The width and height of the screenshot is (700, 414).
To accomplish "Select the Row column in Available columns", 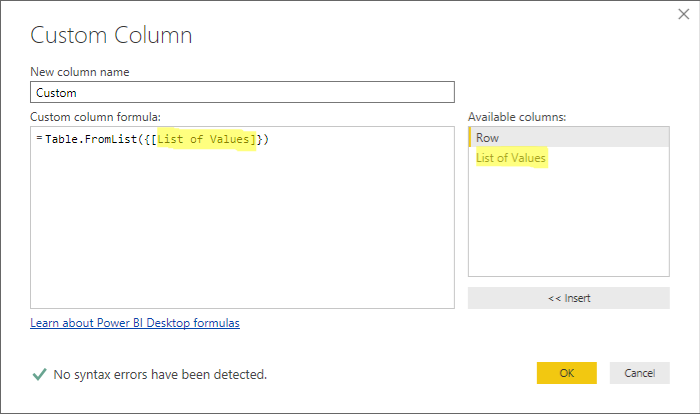I will click(x=569, y=138).
